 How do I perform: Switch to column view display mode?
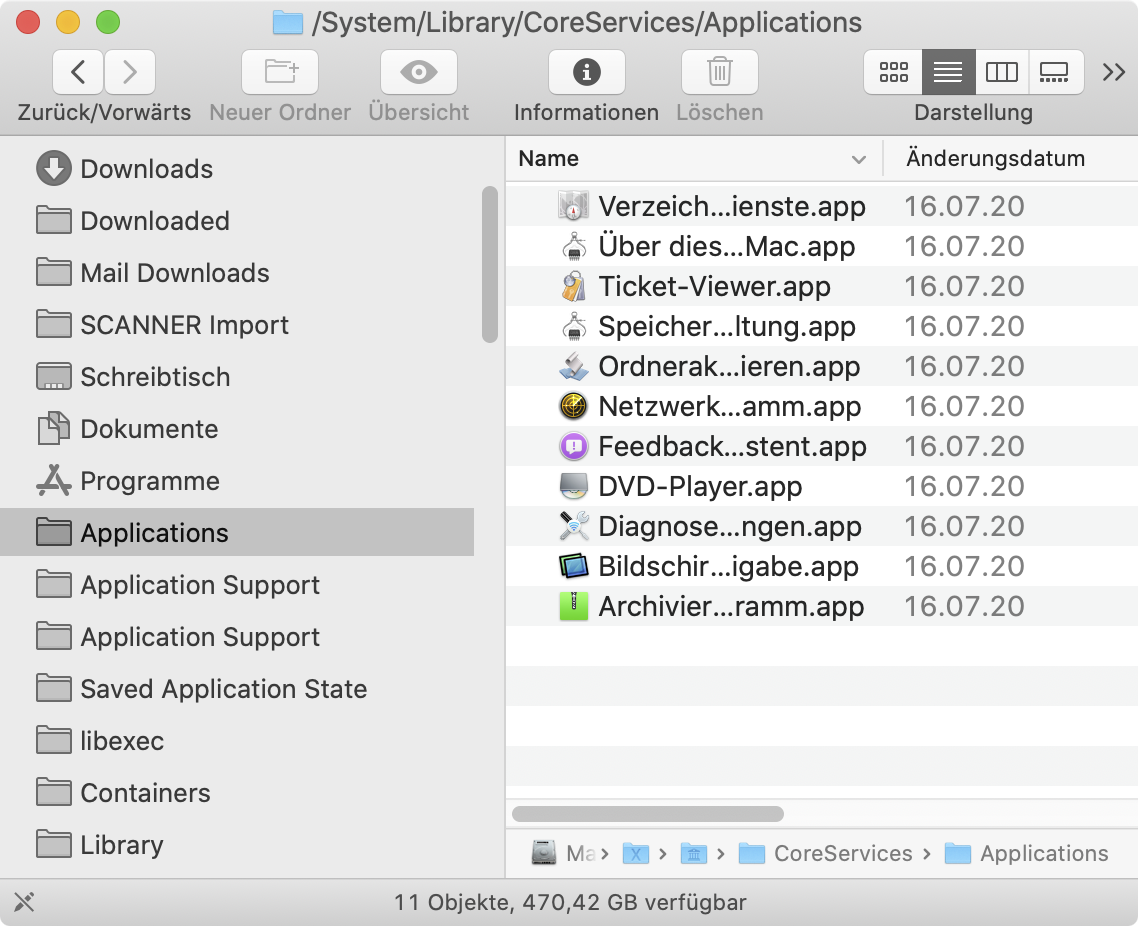[1001, 72]
